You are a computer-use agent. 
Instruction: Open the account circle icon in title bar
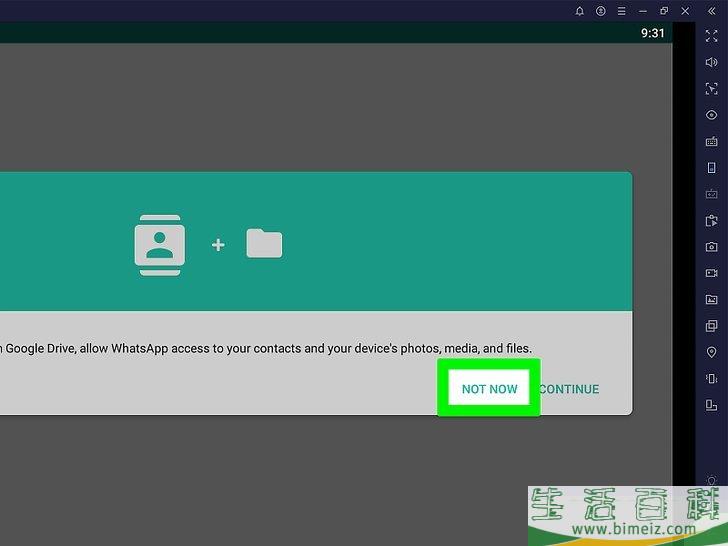tap(600, 11)
